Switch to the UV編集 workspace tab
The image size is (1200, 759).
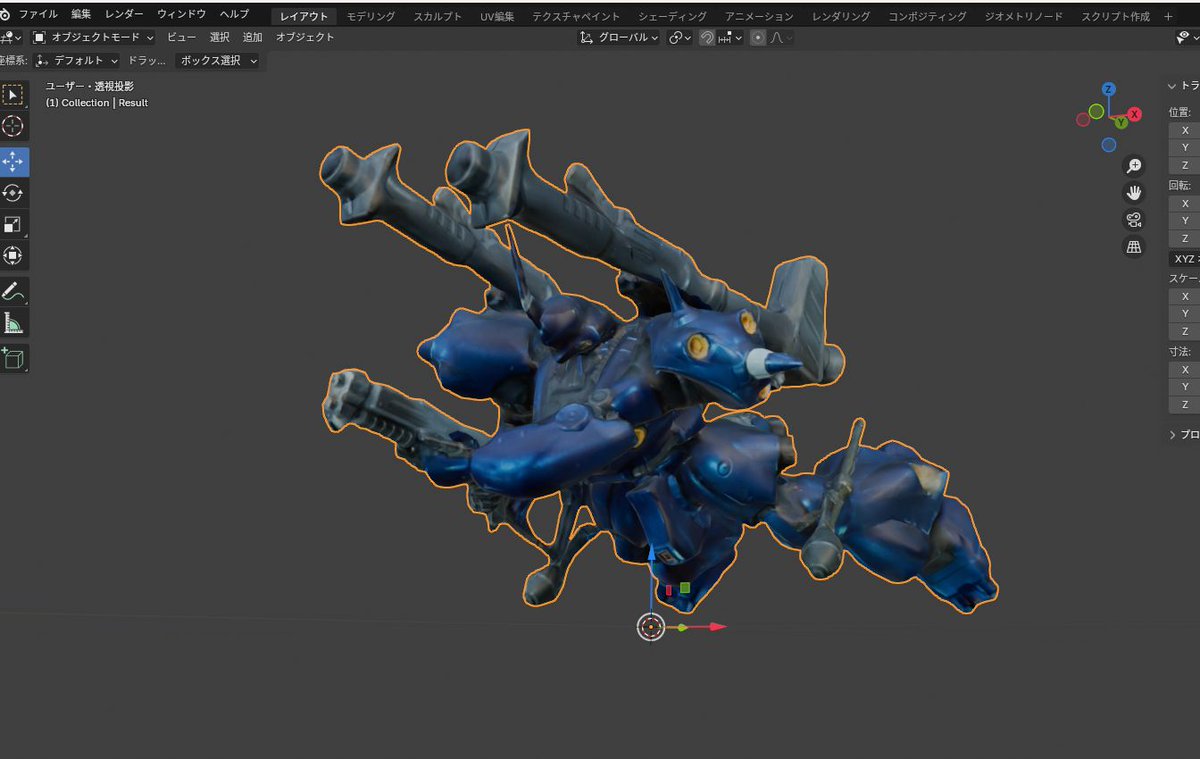tap(497, 17)
